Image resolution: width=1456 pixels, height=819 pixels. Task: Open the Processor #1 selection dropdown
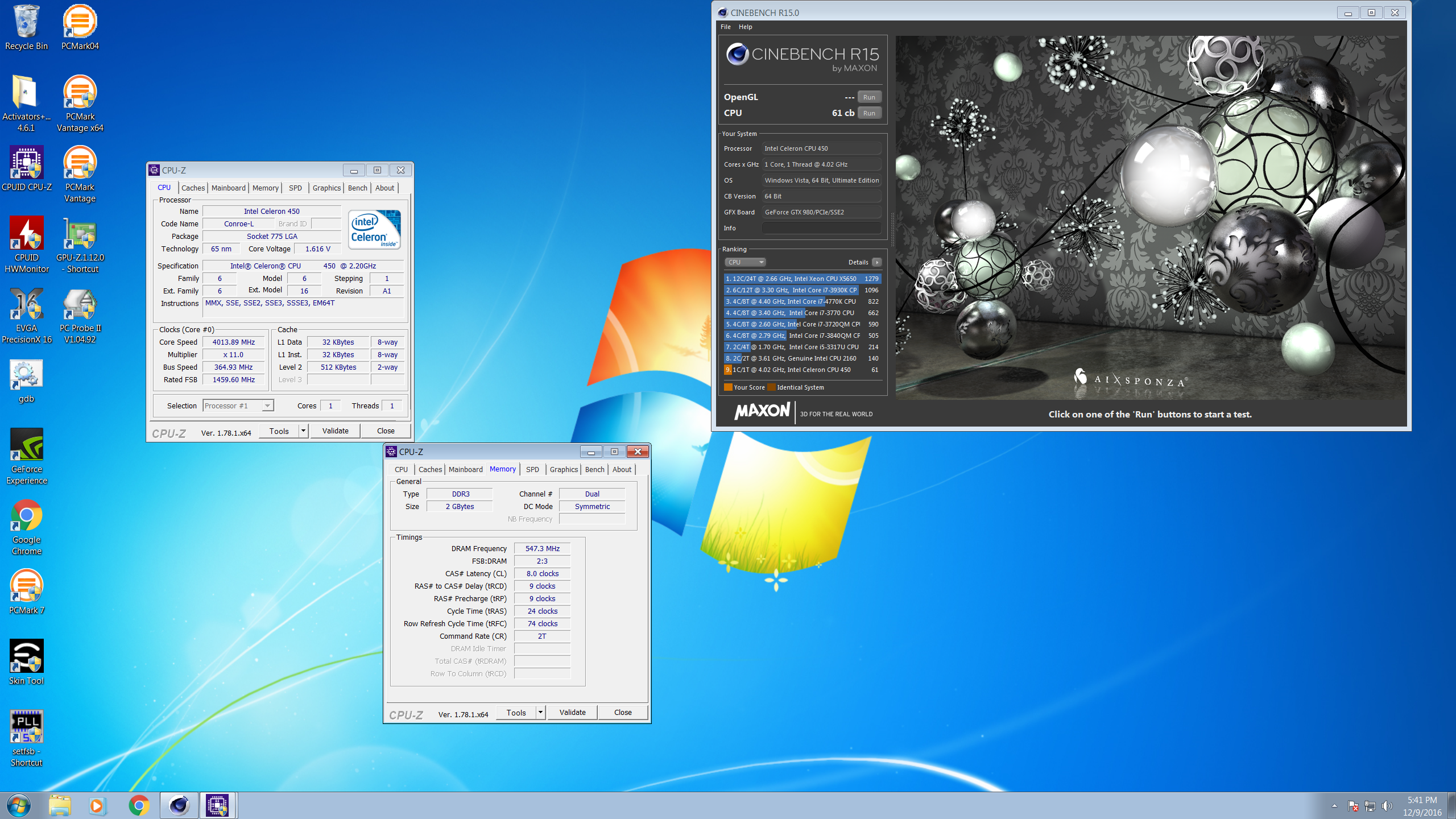(238, 406)
